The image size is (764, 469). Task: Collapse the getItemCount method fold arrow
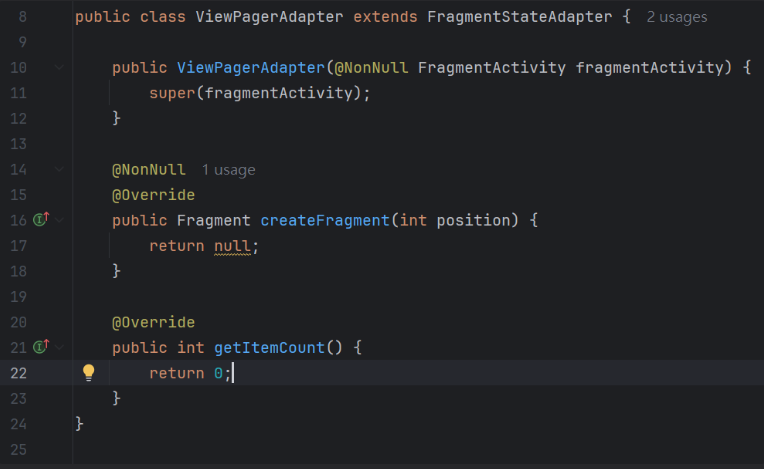(59, 347)
